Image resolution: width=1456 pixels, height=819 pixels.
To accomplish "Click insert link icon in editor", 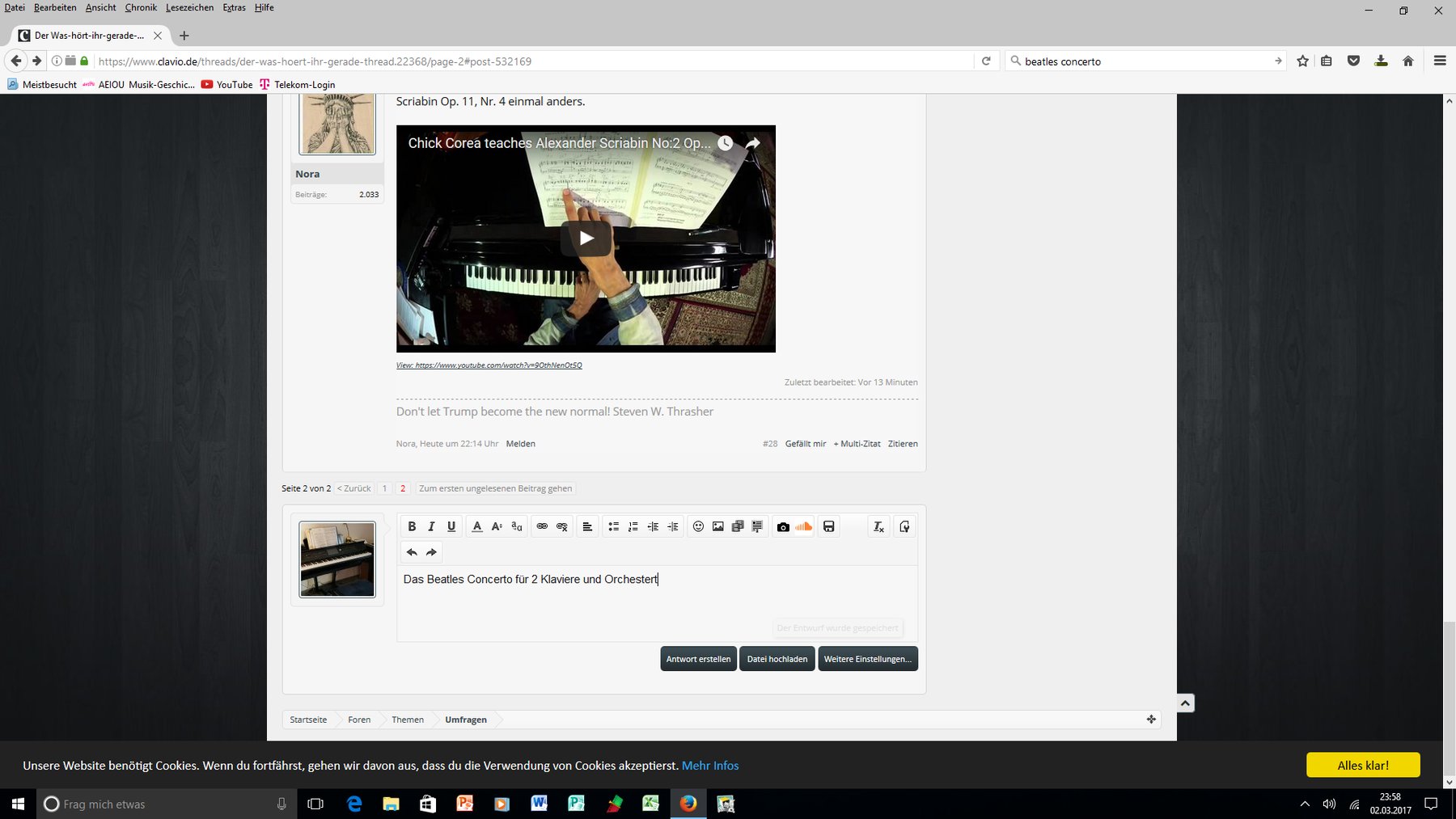I will point(542,526).
